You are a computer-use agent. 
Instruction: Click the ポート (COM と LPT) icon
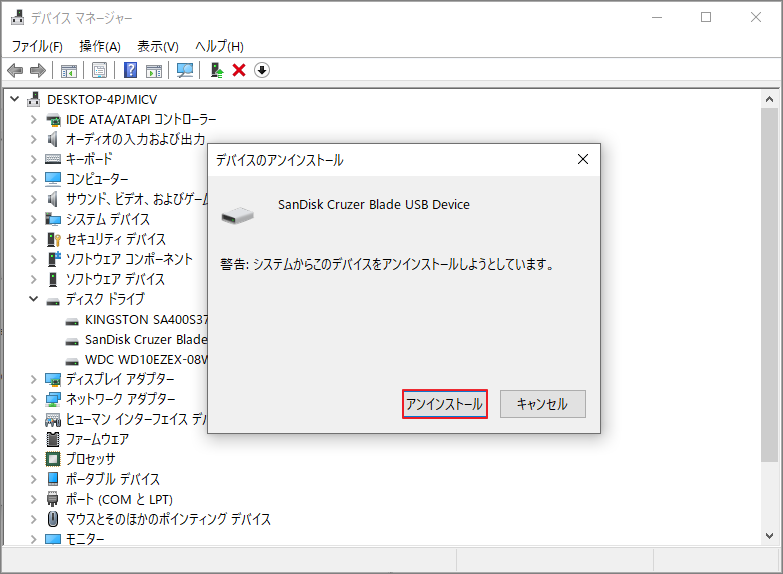(x=52, y=499)
